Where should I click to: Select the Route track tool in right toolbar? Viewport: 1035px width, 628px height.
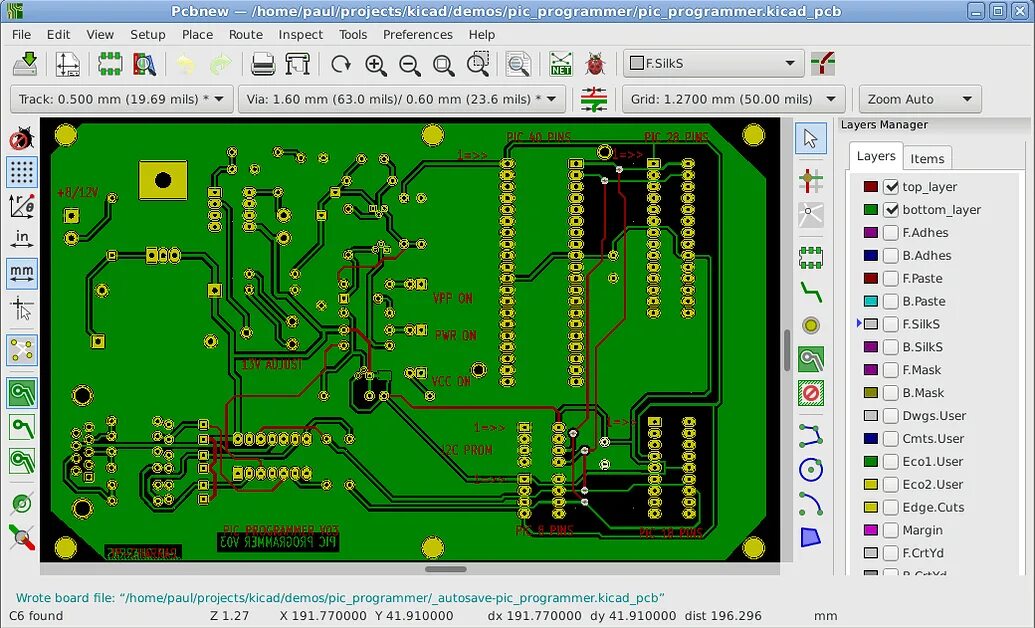(811, 291)
